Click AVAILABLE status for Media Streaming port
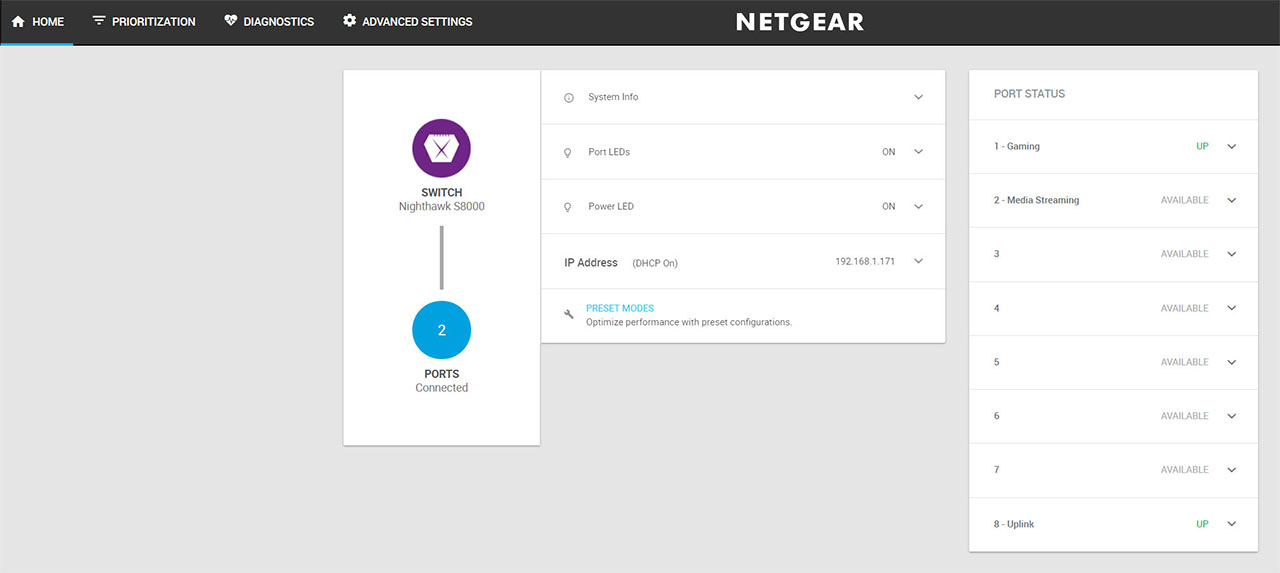Image resolution: width=1280 pixels, height=573 pixels. [1185, 200]
